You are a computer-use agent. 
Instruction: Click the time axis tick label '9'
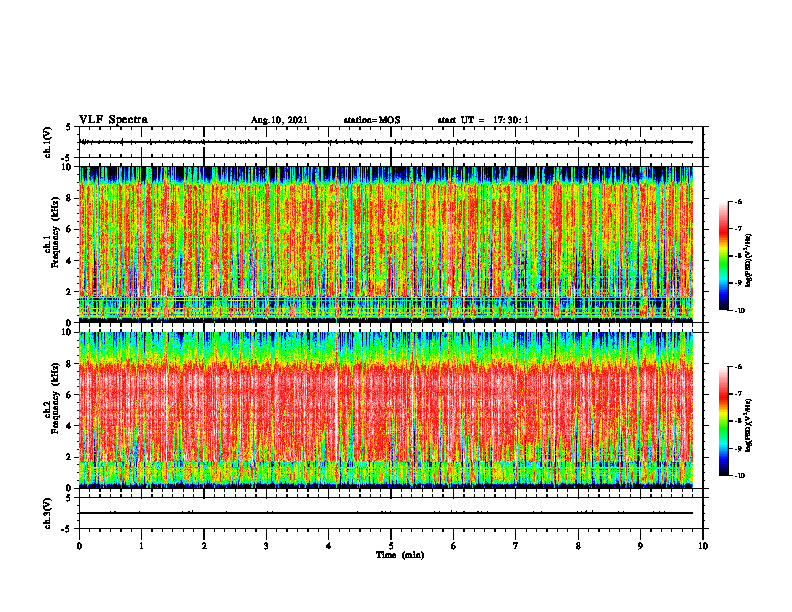pyautogui.click(x=640, y=546)
